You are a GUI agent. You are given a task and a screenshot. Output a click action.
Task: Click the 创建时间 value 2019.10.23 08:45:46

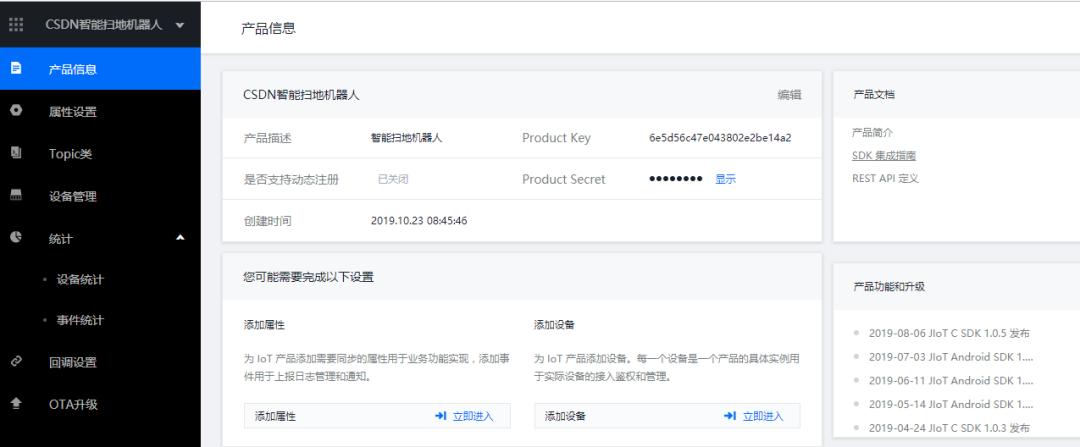coord(419,221)
